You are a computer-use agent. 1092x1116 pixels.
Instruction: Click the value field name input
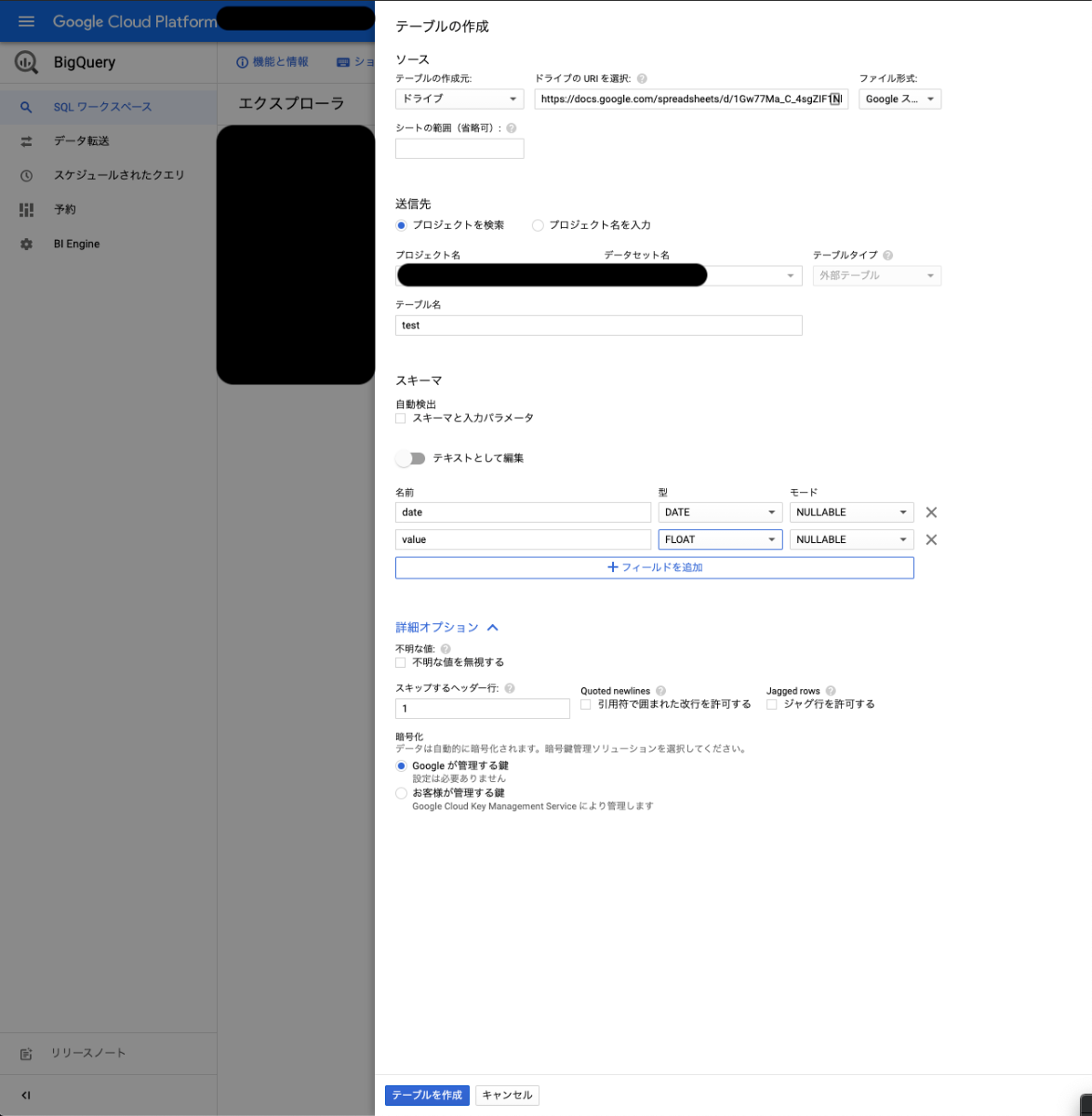[523, 539]
